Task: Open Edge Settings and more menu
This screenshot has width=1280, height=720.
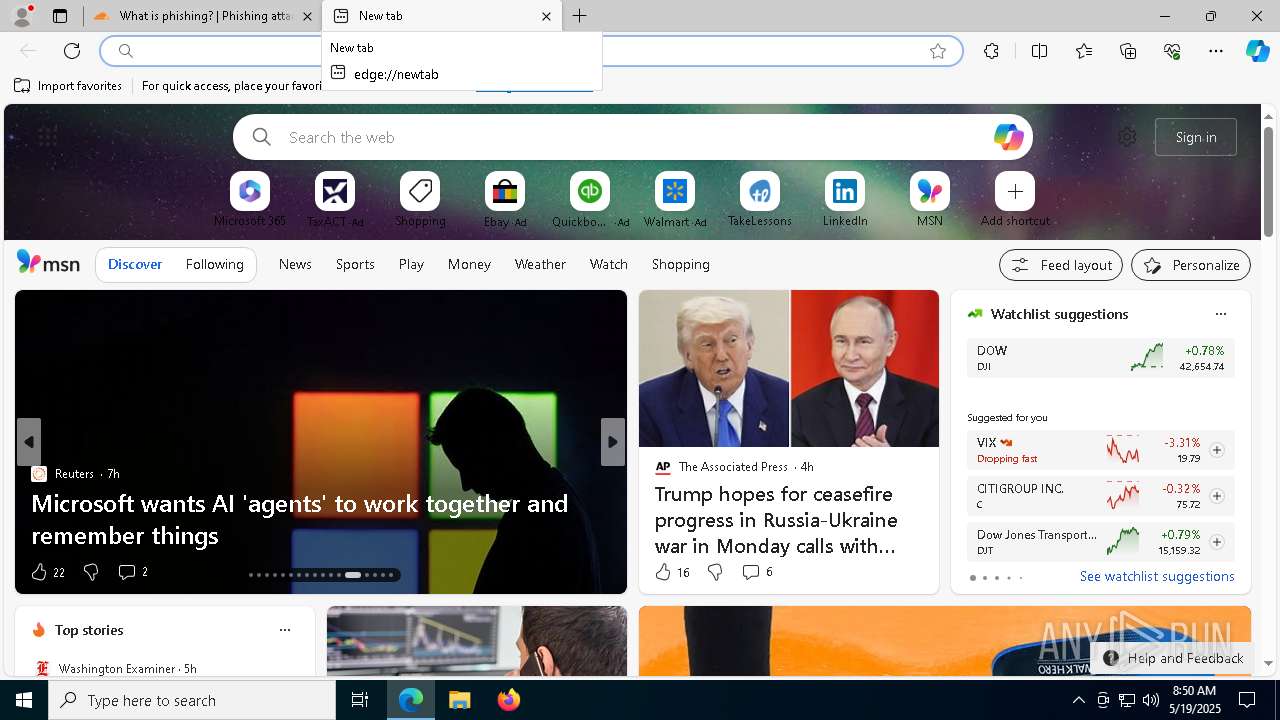Action: coord(1216,51)
